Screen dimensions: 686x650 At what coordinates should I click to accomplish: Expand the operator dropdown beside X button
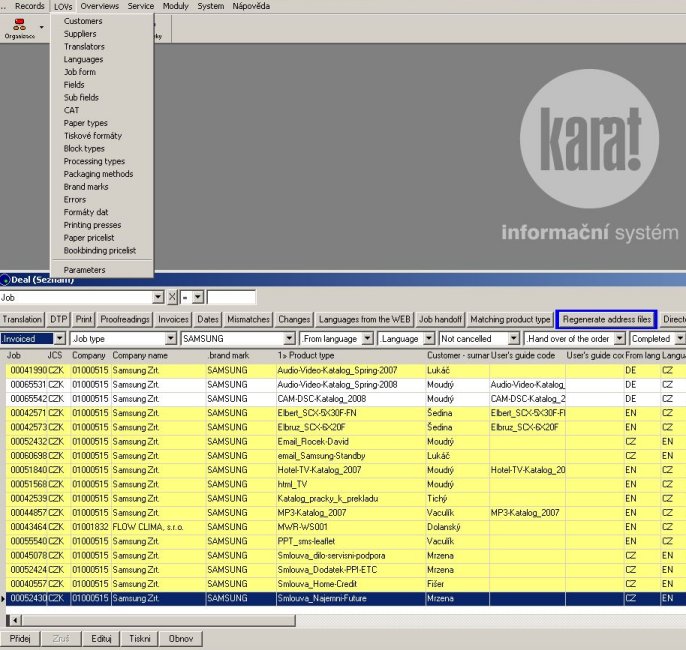(x=198, y=297)
